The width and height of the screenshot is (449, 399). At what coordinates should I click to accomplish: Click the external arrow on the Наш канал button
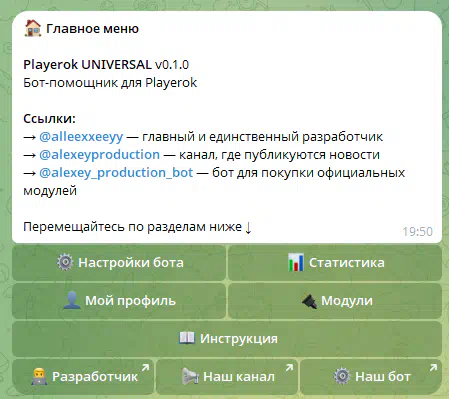[289, 368]
